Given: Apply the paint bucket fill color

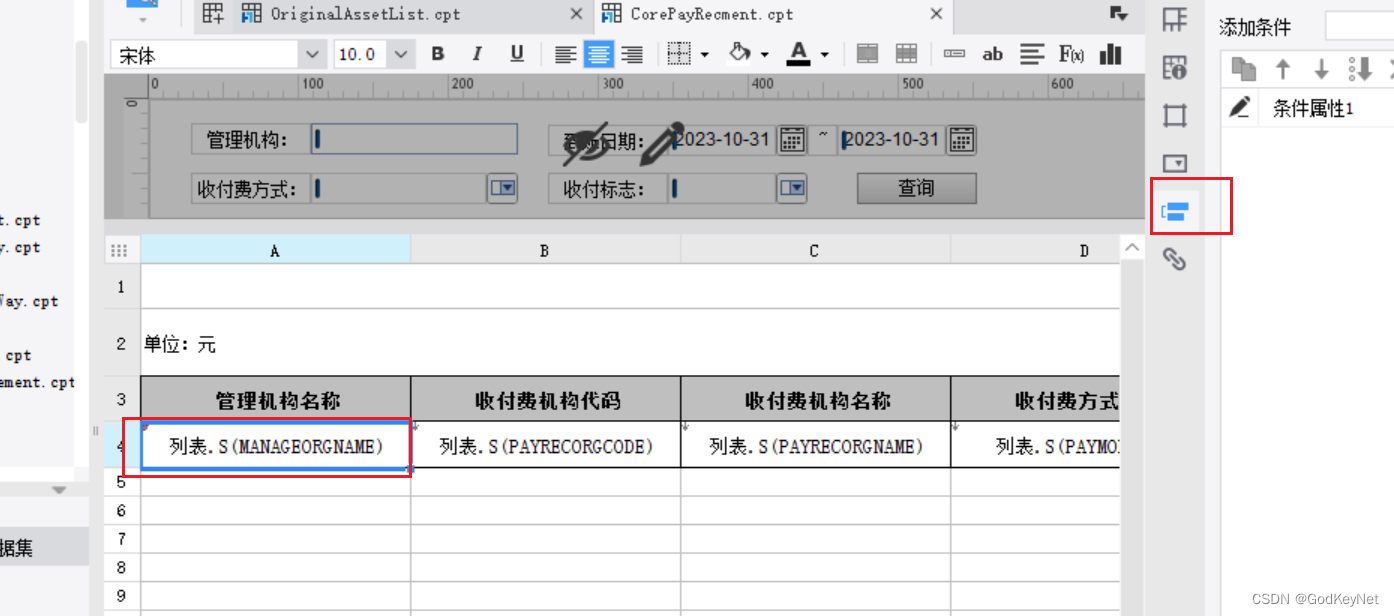Looking at the screenshot, I should click(740, 53).
